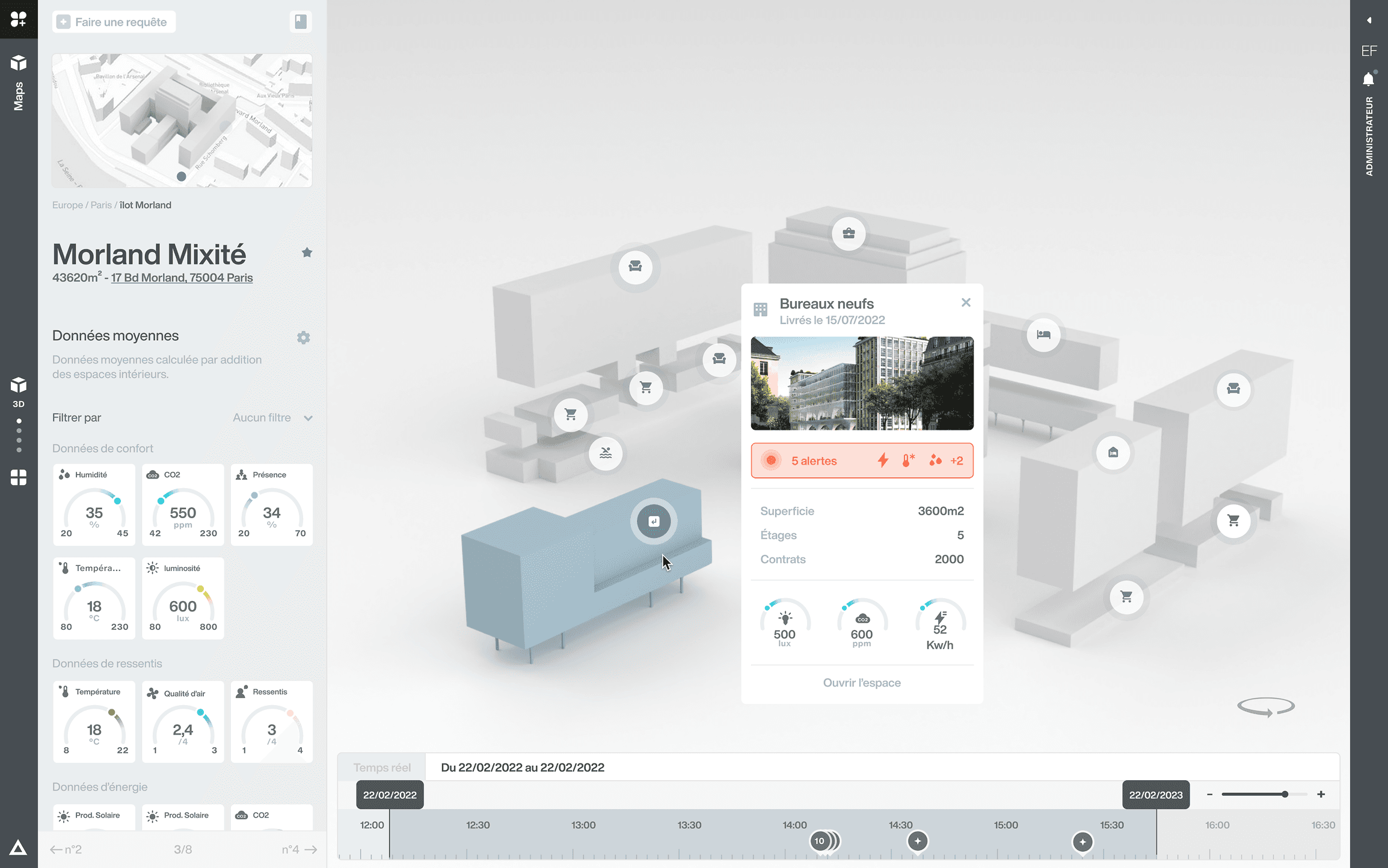Viewport: 1388px width, 868px height.
Task: Click Ouvrir l'espace
Action: click(861, 683)
